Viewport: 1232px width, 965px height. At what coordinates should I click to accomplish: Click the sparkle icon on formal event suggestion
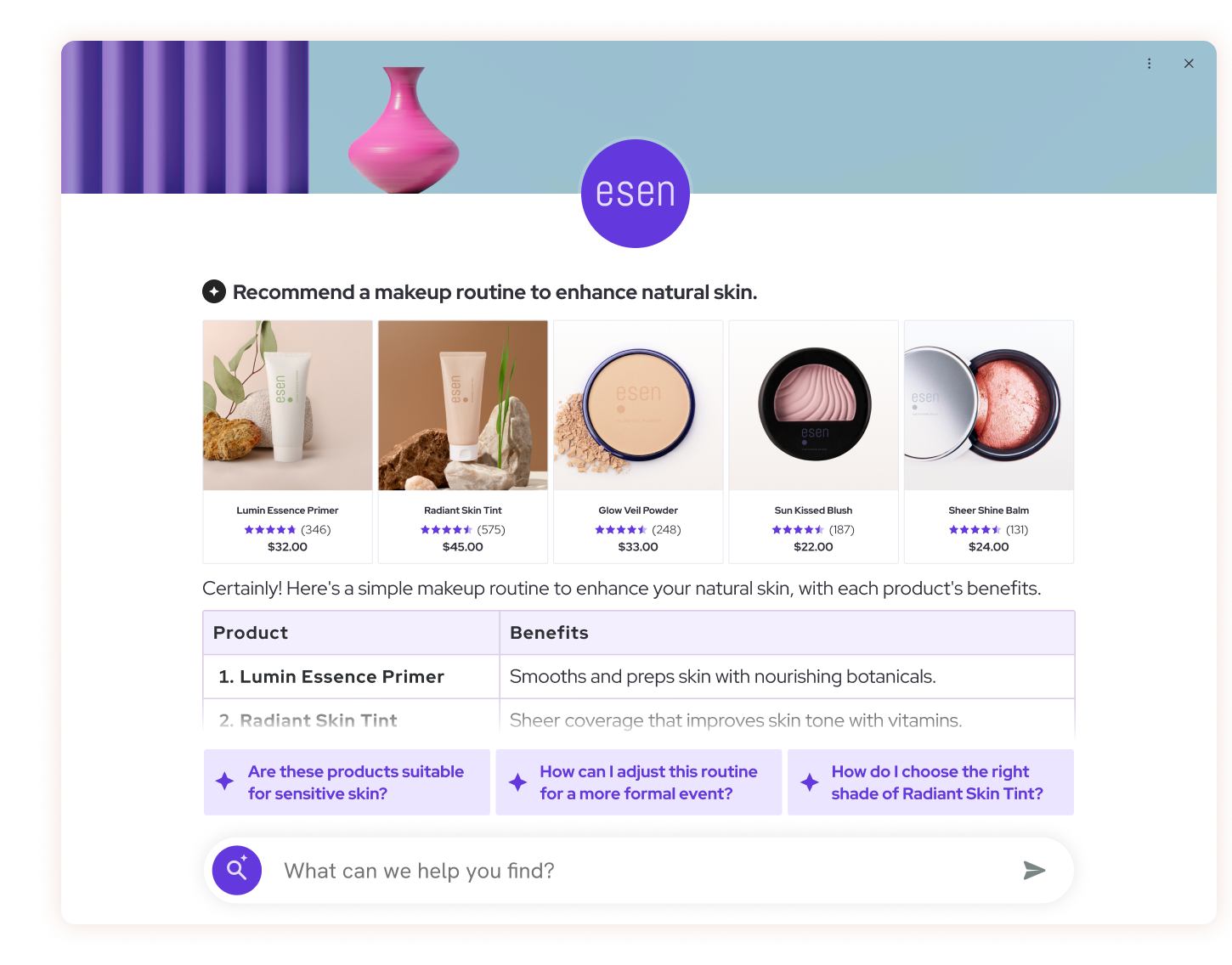pos(517,782)
